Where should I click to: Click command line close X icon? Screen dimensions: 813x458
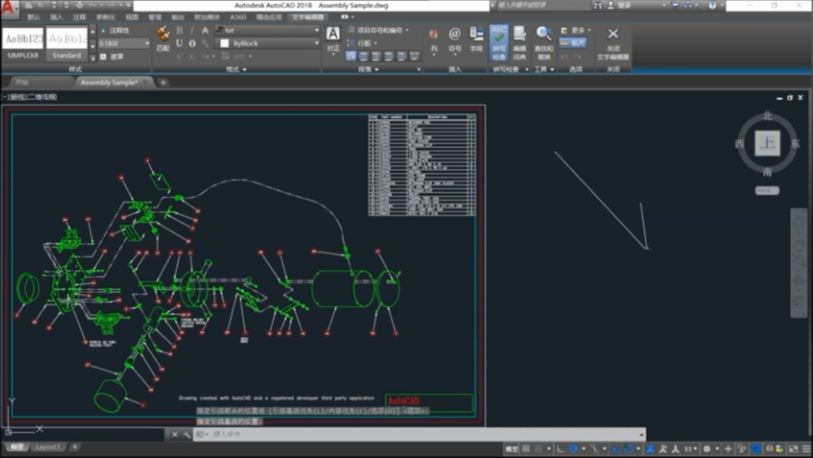(175, 435)
